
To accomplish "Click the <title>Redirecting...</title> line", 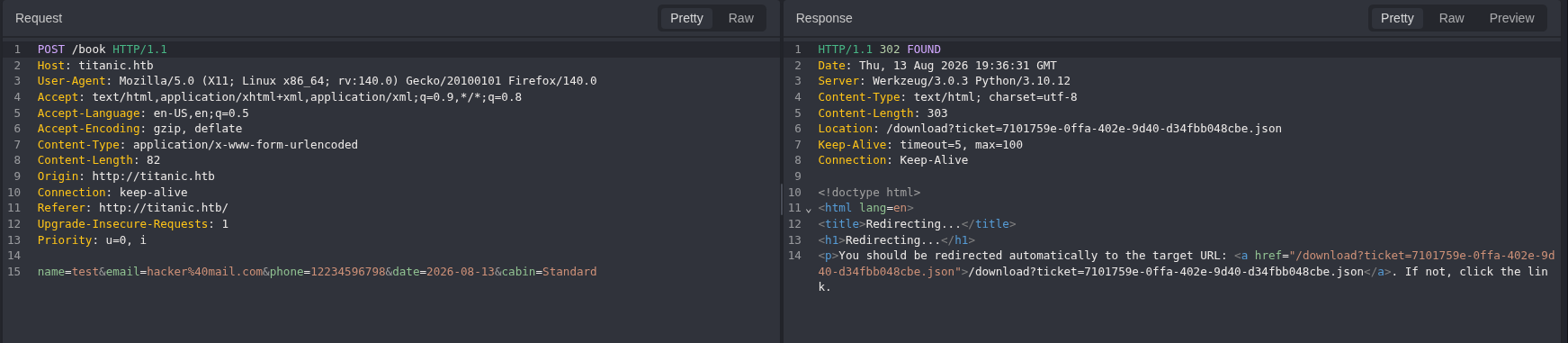I will coord(917,224).
